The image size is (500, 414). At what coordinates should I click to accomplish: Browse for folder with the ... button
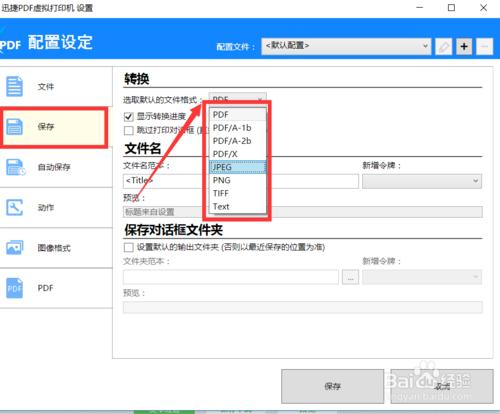click(x=350, y=277)
